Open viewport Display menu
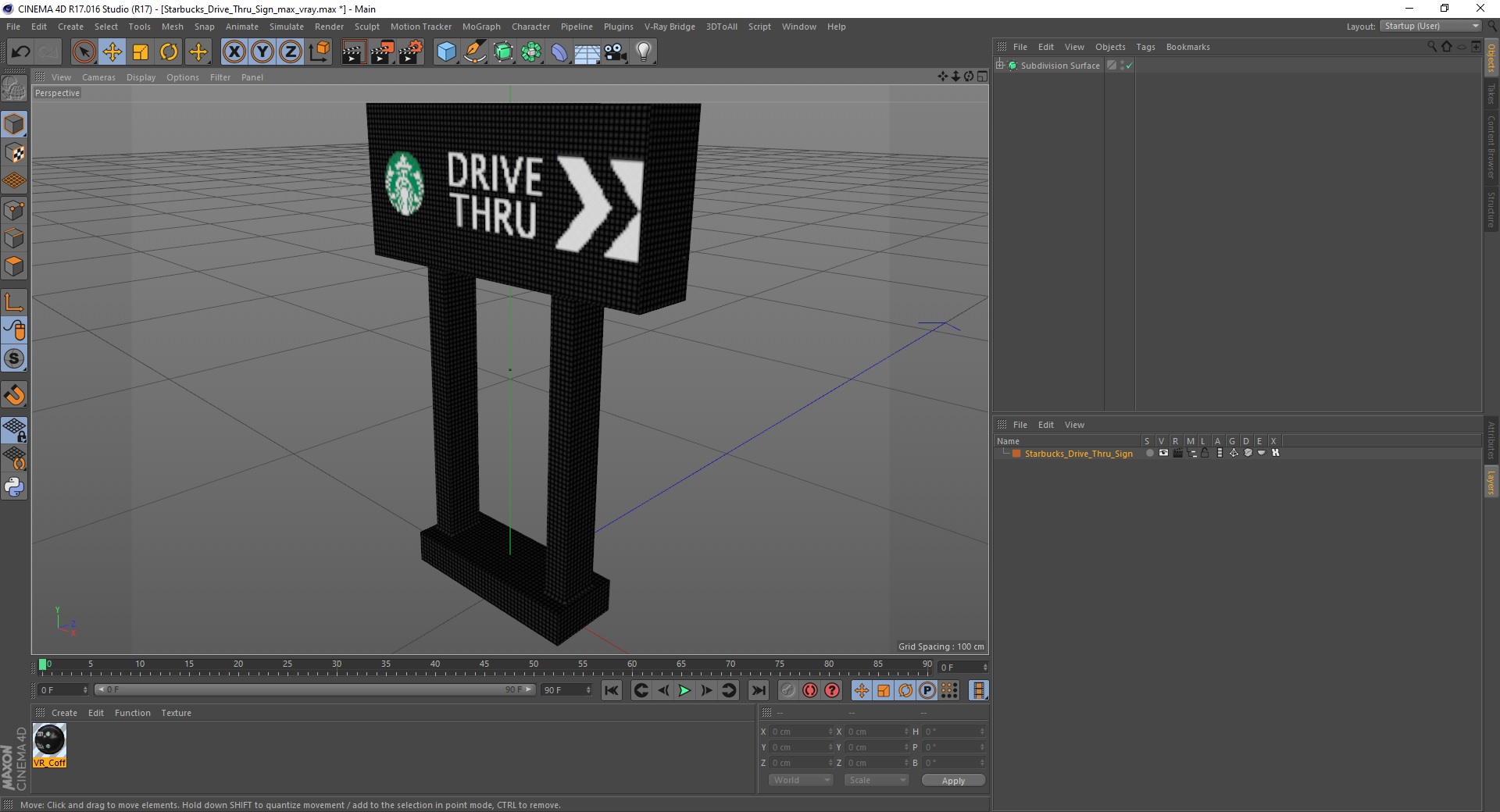Viewport: 1500px width, 812px height. (141, 77)
